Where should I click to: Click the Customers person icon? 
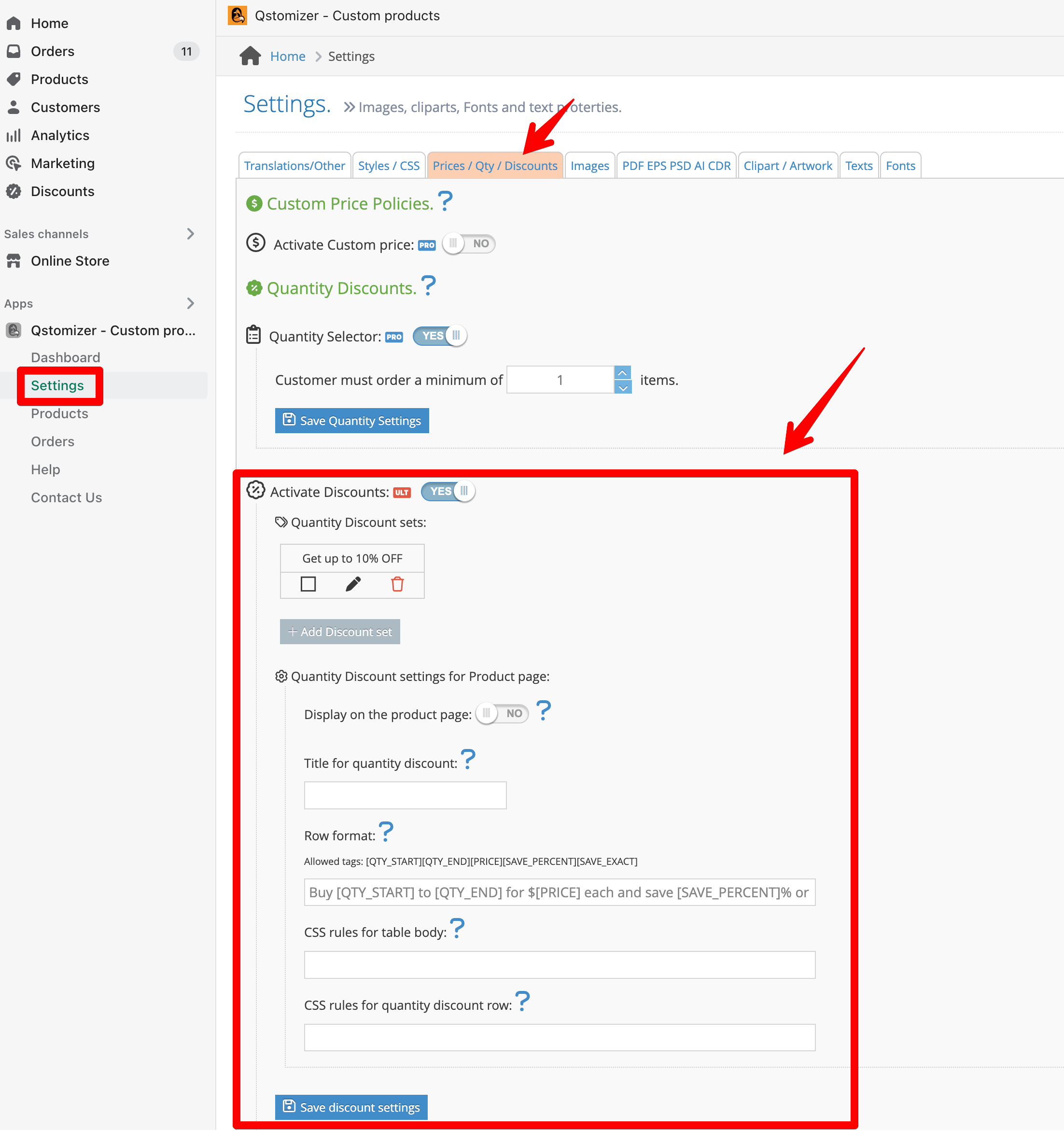click(x=14, y=107)
